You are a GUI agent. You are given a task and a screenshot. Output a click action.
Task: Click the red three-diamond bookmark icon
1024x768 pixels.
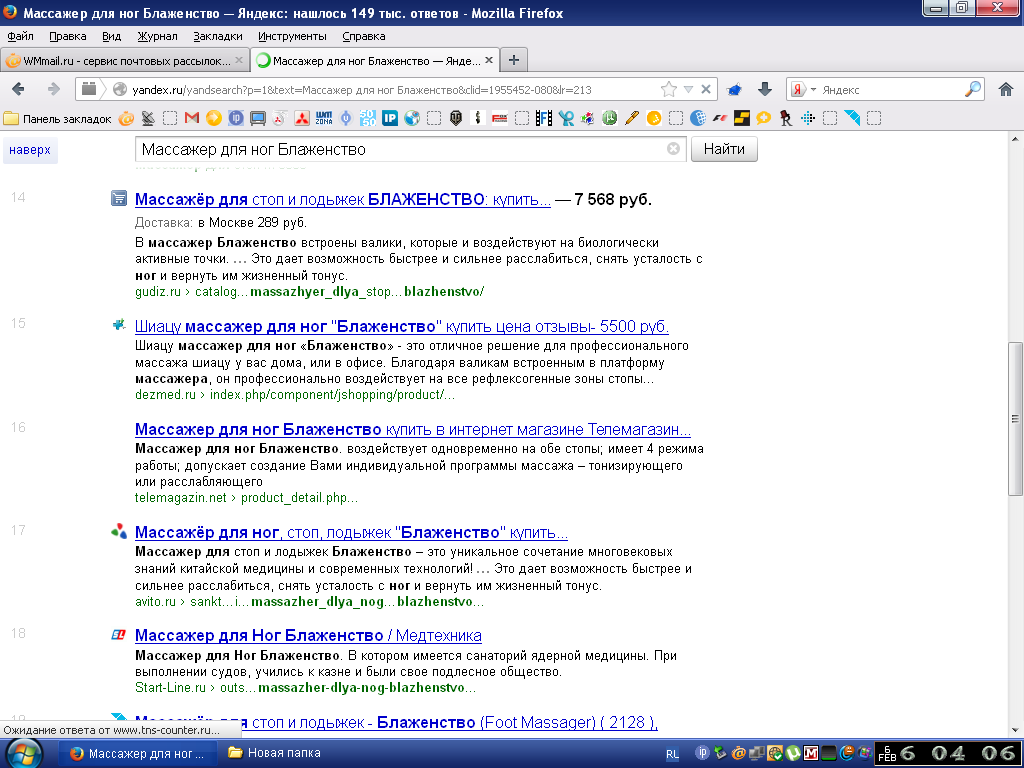(x=302, y=118)
